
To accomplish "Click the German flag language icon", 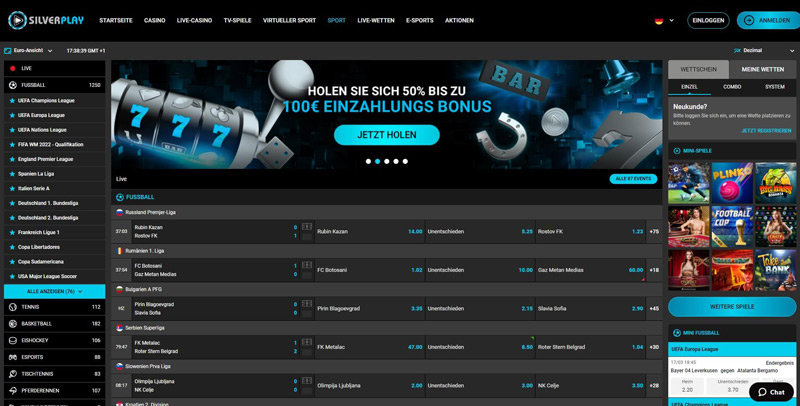I will pyautogui.click(x=659, y=21).
